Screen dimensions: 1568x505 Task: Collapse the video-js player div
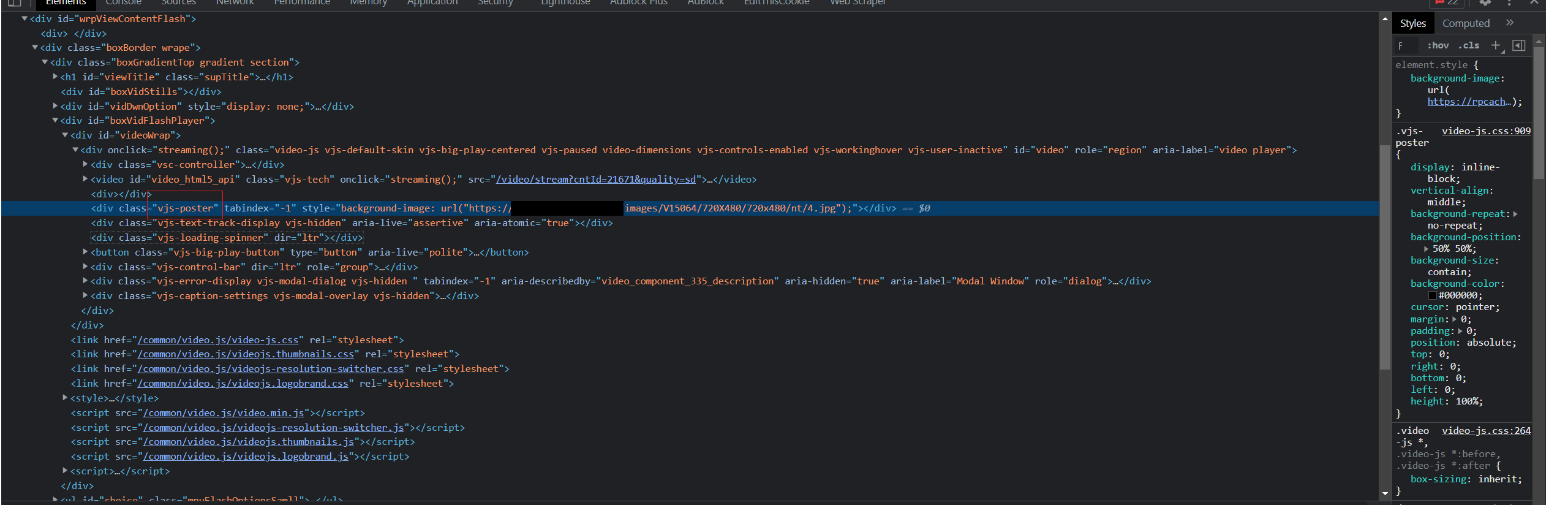75,150
